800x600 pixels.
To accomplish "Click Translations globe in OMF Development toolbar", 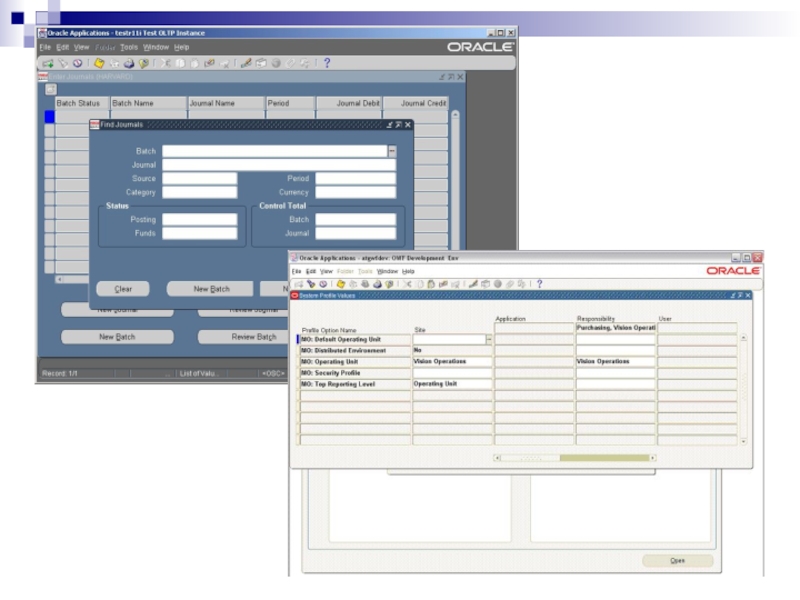I will (x=497, y=284).
